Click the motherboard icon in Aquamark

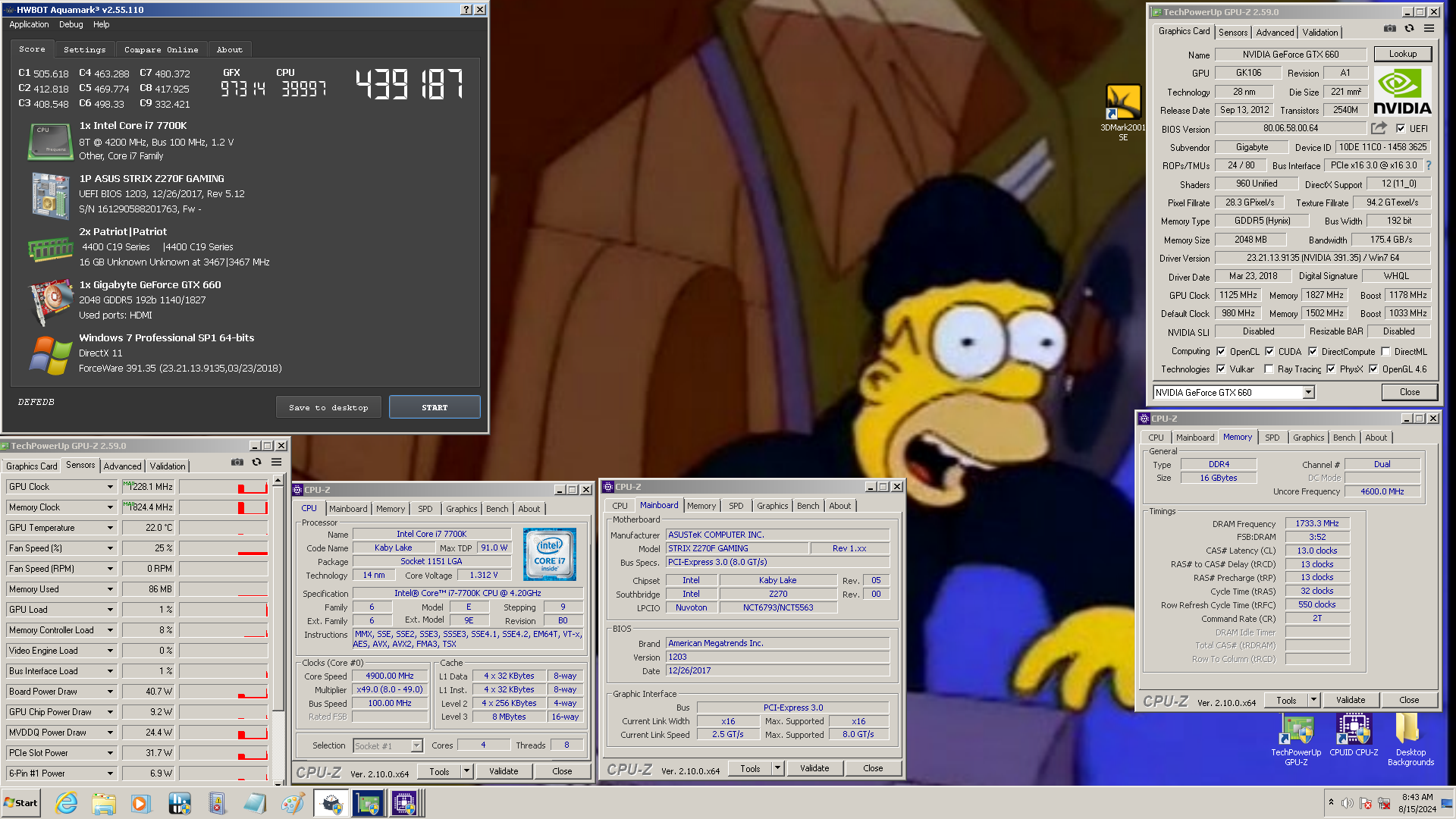tap(50, 195)
